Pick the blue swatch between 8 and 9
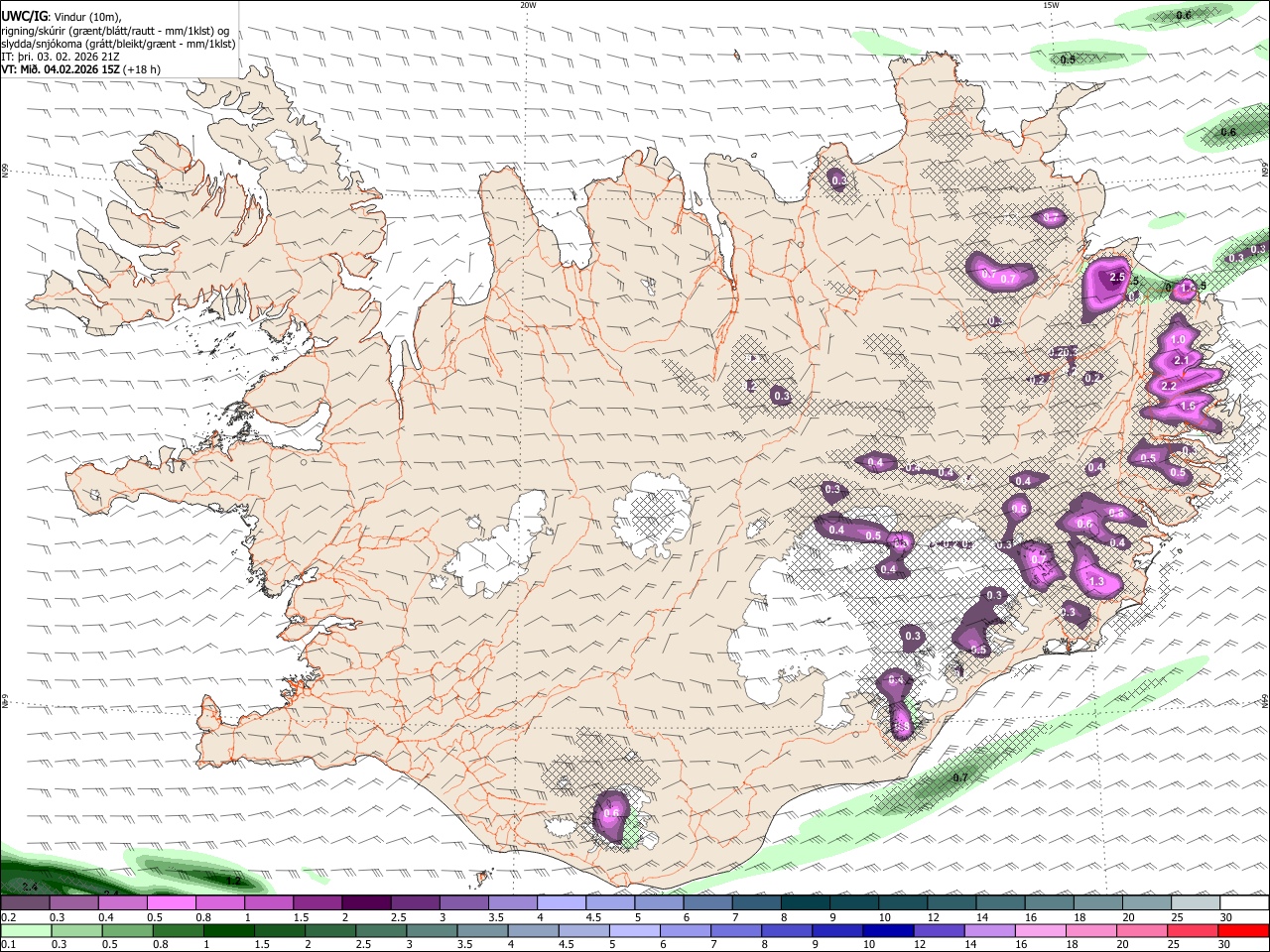The width and height of the screenshot is (1270, 952). click(787, 930)
